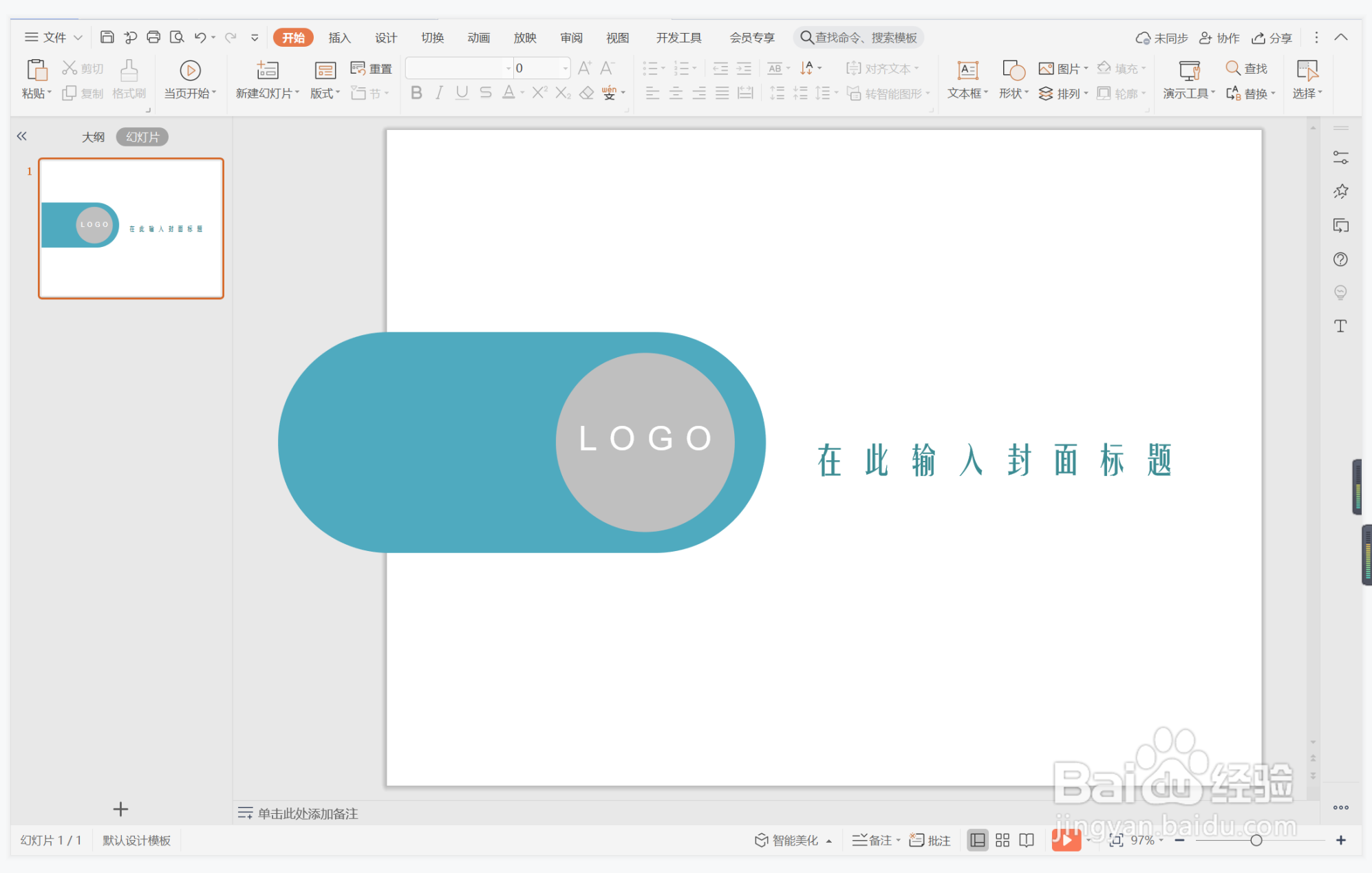Open the 插入 ribbon tab
The height and width of the screenshot is (873, 1372).
point(339,38)
